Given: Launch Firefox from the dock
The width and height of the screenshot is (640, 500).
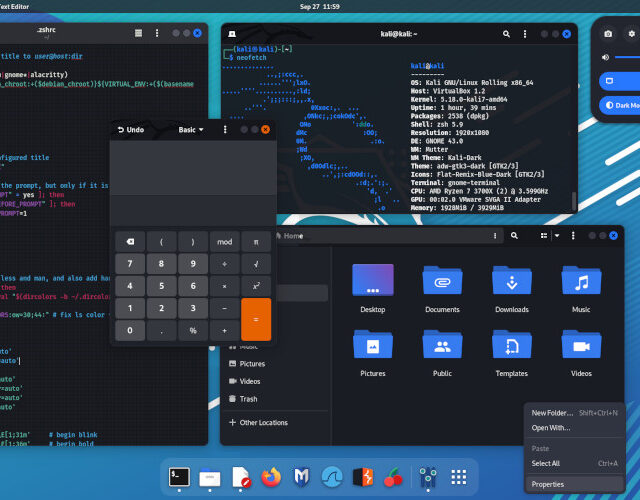Looking at the screenshot, I should coord(271,477).
